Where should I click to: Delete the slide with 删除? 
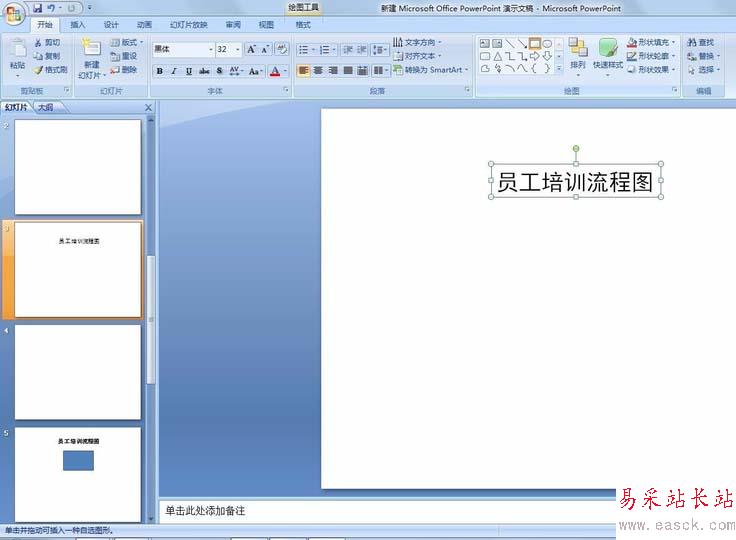(124, 70)
